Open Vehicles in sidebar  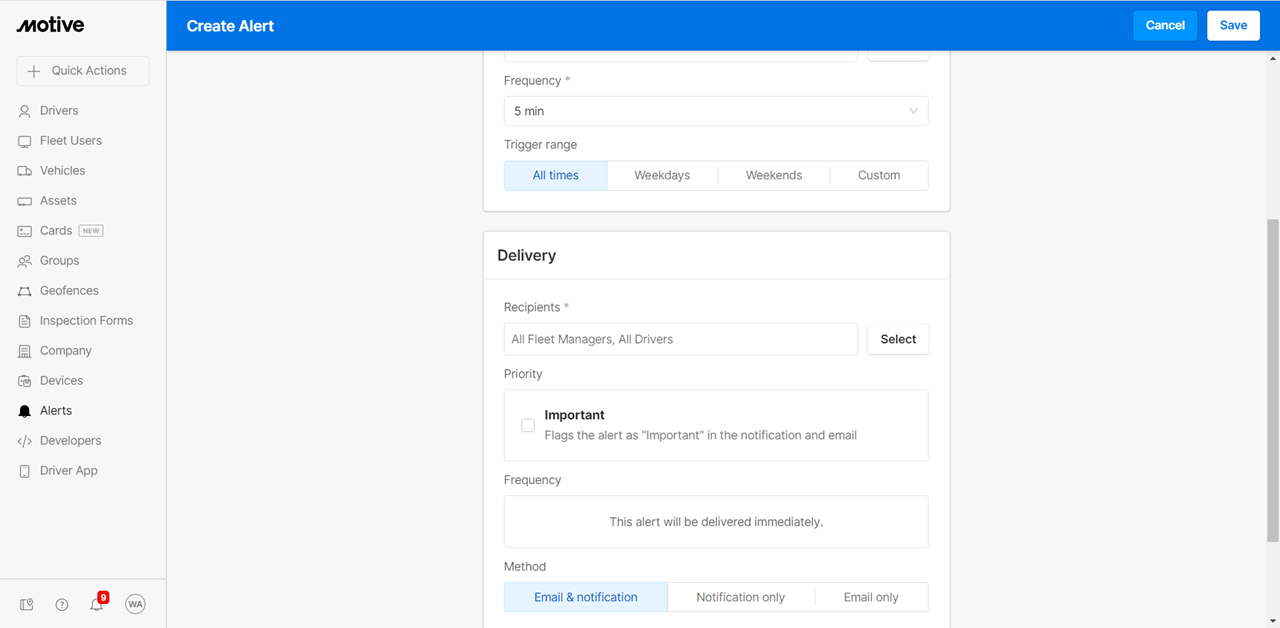pyautogui.click(x=62, y=171)
